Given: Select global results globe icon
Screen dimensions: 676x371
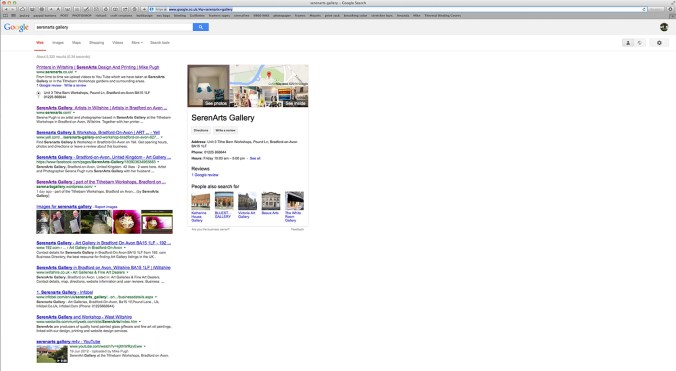Looking at the screenshot, I should pyautogui.click(x=639, y=43).
